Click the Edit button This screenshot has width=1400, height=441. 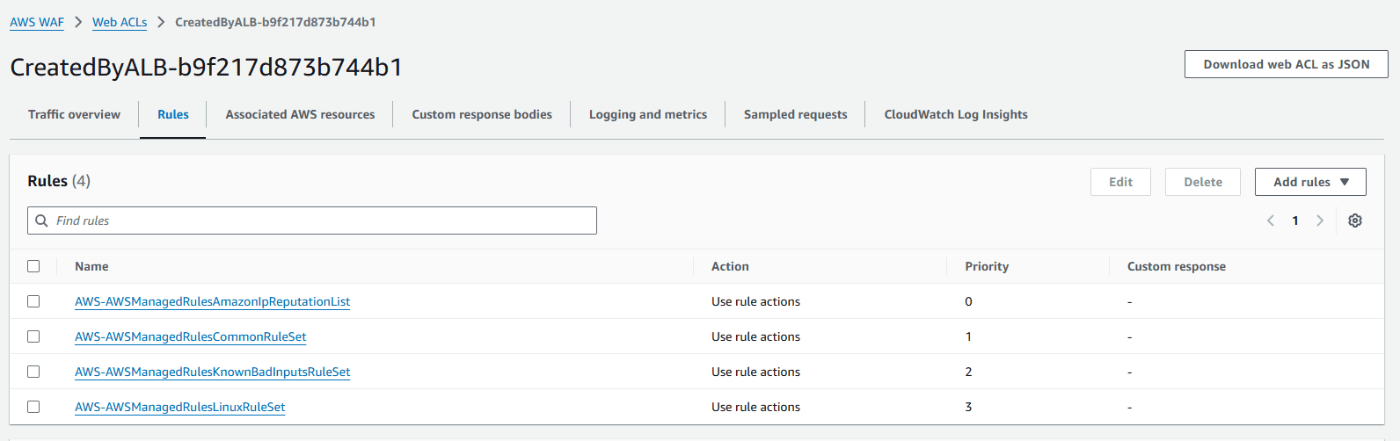[1121, 182]
